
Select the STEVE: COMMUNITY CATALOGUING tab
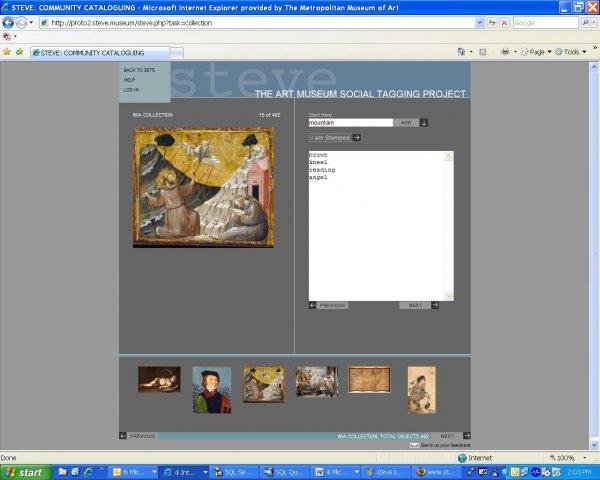[100, 53]
